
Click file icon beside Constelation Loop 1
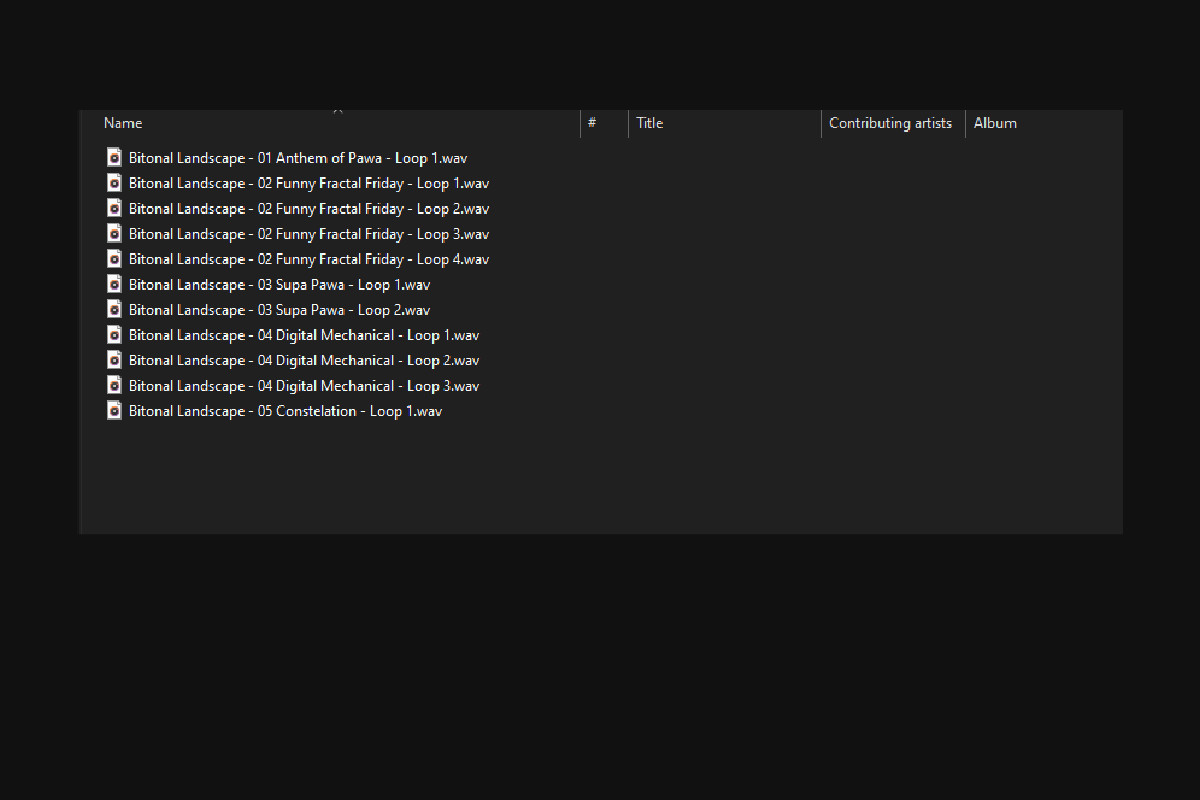[114, 411]
